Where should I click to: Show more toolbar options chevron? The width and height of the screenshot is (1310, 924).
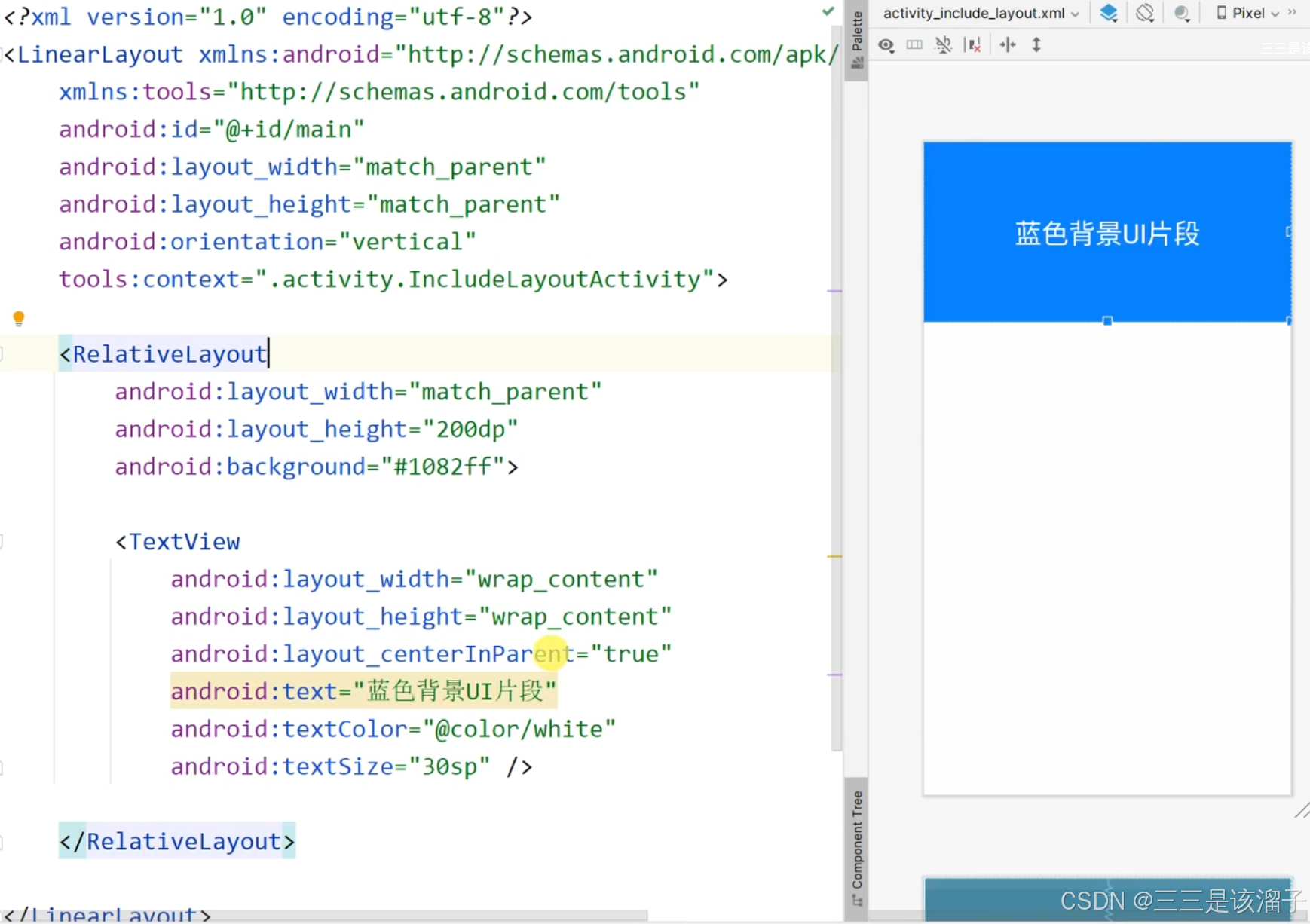pyautogui.click(x=1293, y=13)
